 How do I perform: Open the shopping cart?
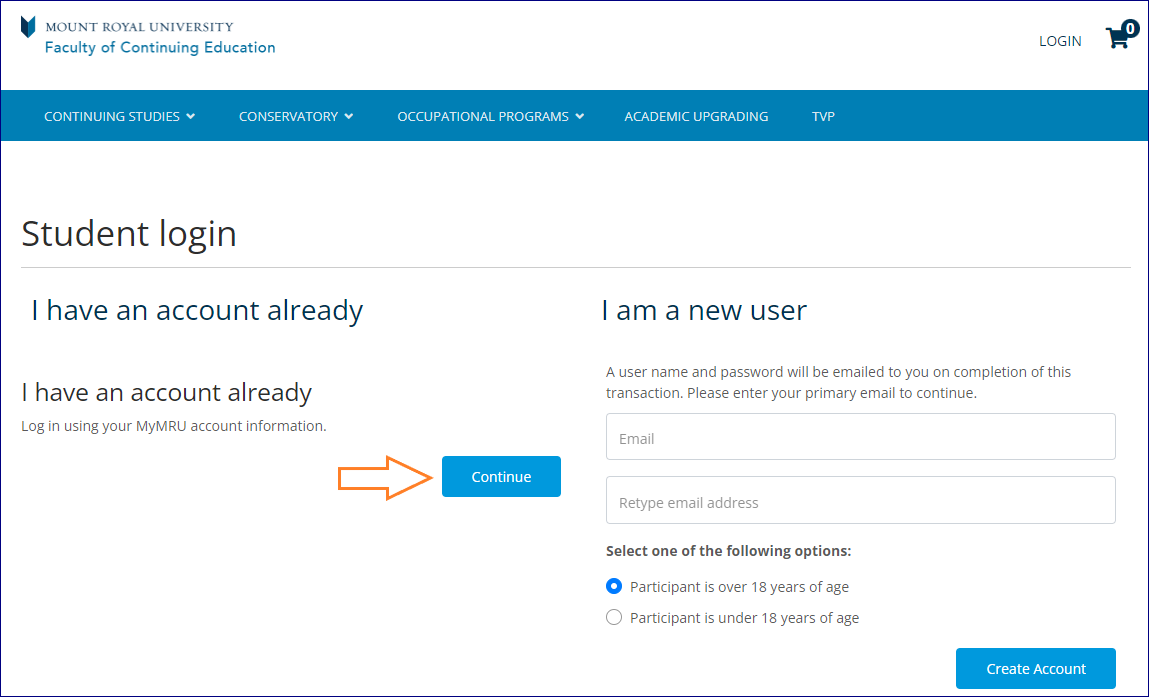pyautogui.click(x=1116, y=40)
